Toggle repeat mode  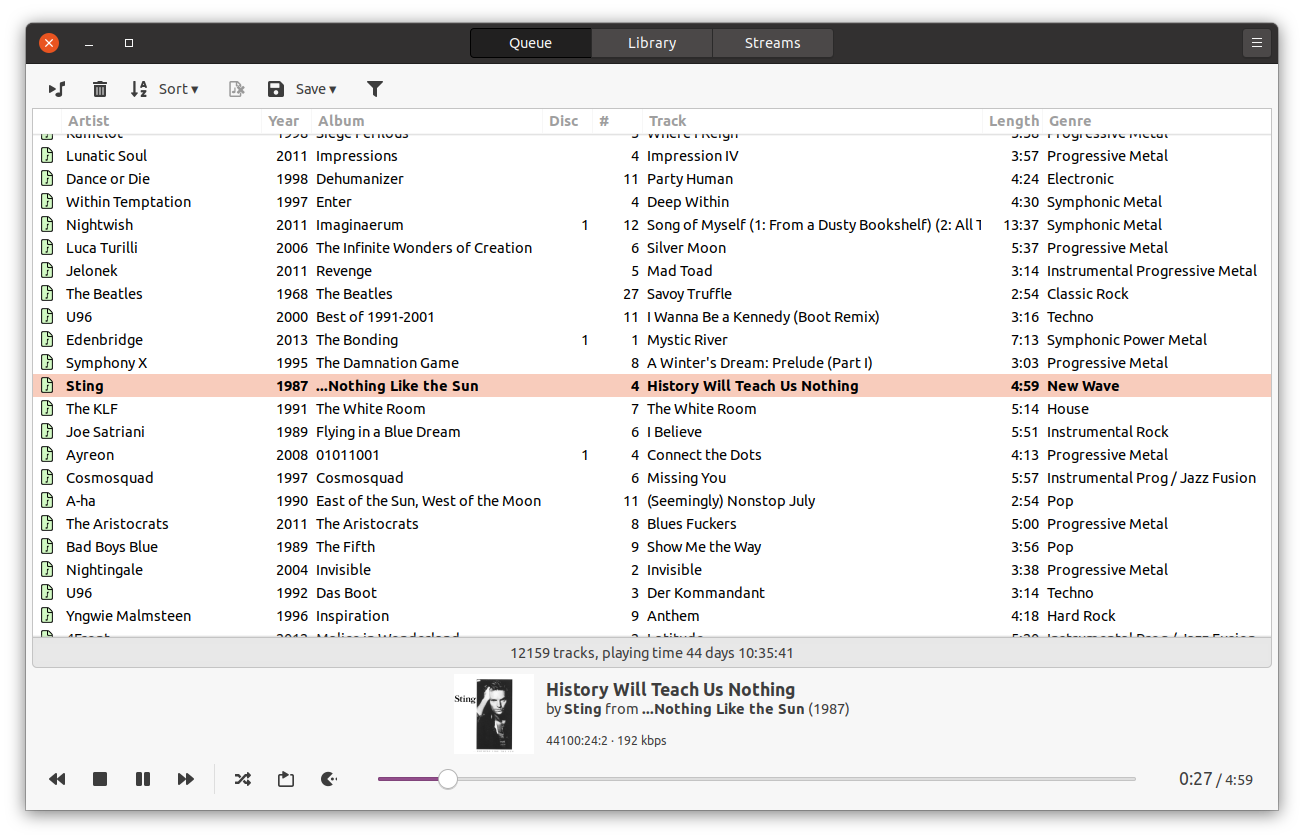coord(286,779)
